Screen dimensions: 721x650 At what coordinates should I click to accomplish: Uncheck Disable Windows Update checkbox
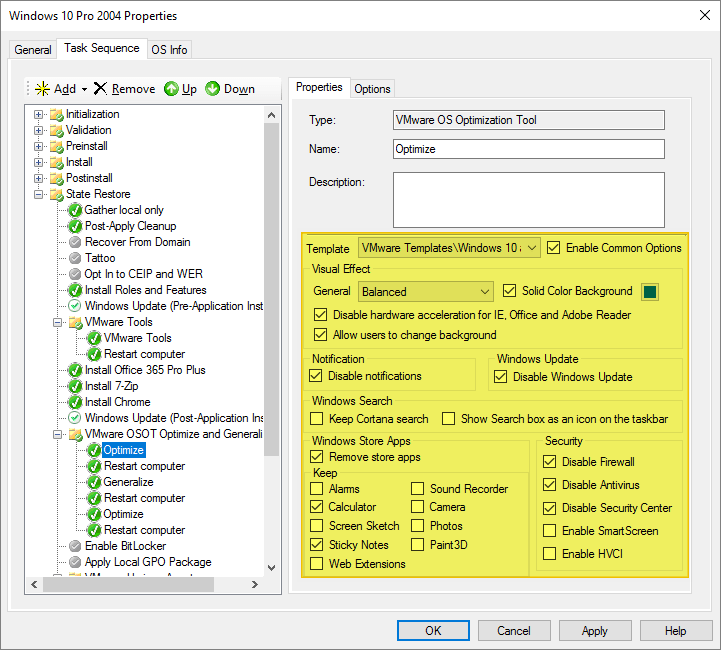coord(502,377)
